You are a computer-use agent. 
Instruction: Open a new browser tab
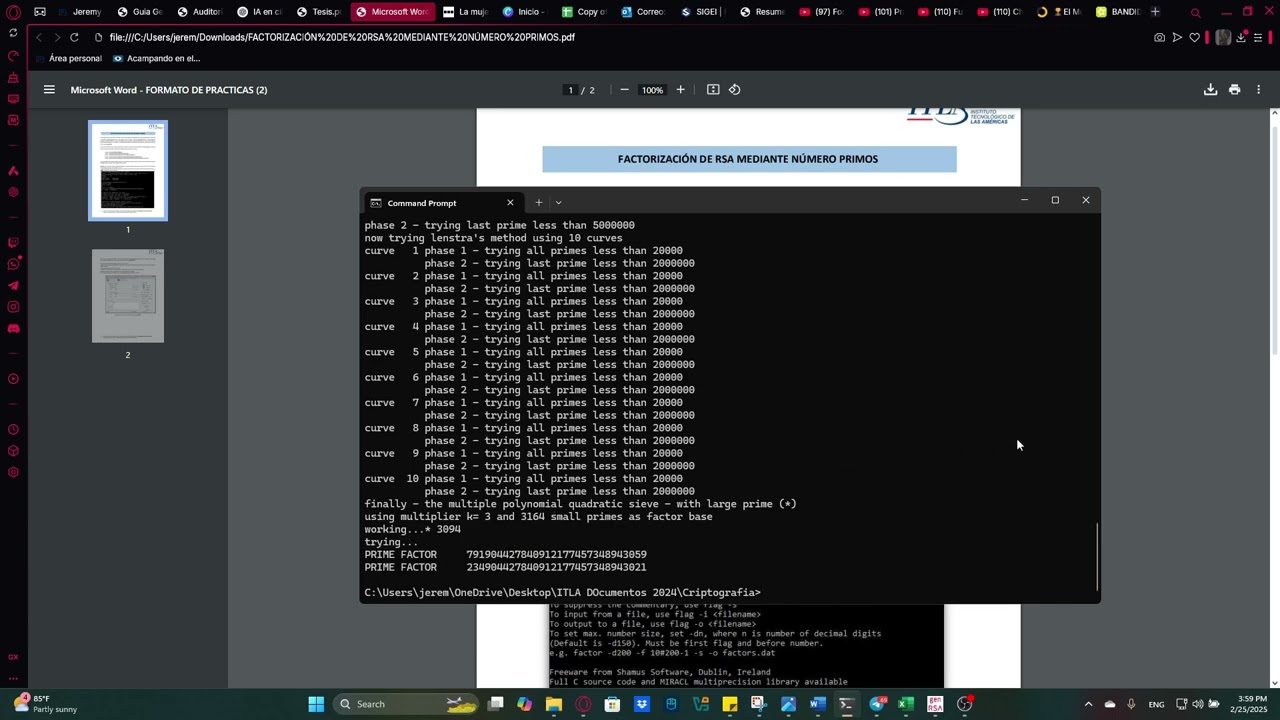(x=1155, y=12)
